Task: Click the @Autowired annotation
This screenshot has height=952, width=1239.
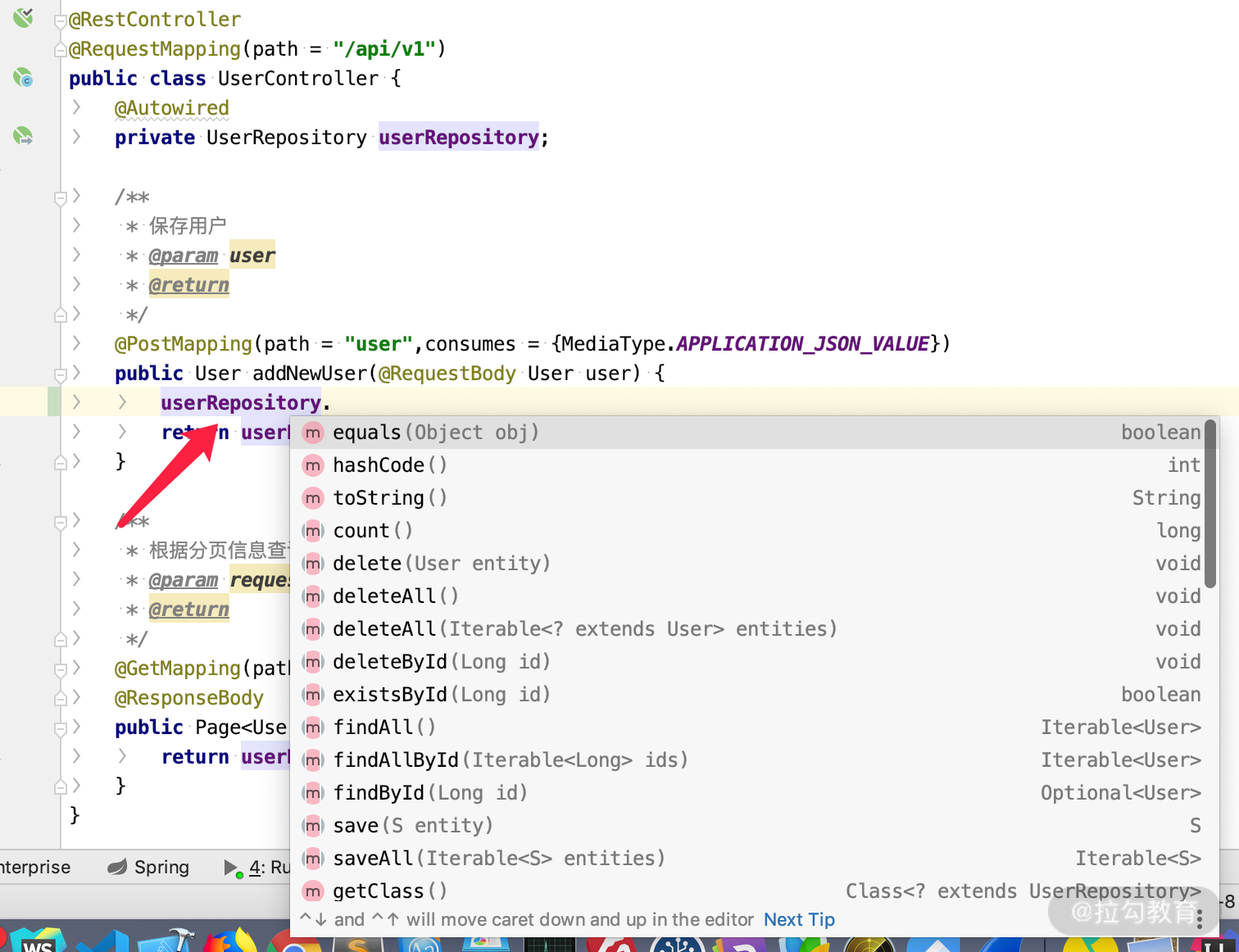Action: click(x=172, y=108)
